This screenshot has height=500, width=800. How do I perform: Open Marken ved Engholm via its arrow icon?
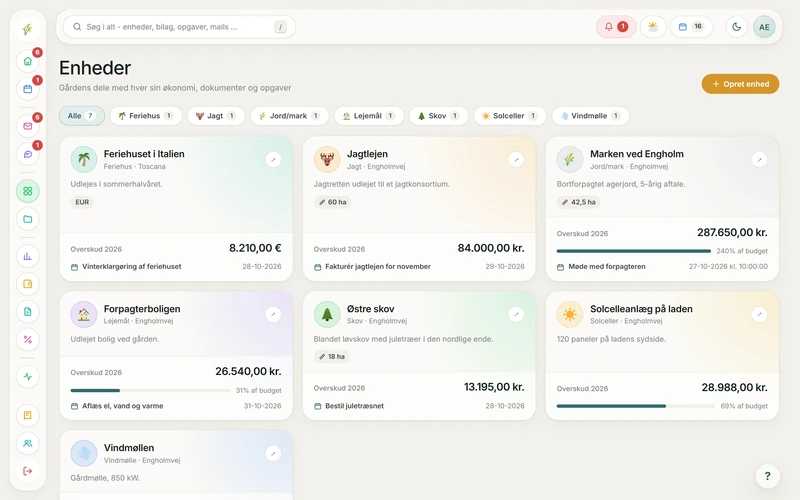759,160
